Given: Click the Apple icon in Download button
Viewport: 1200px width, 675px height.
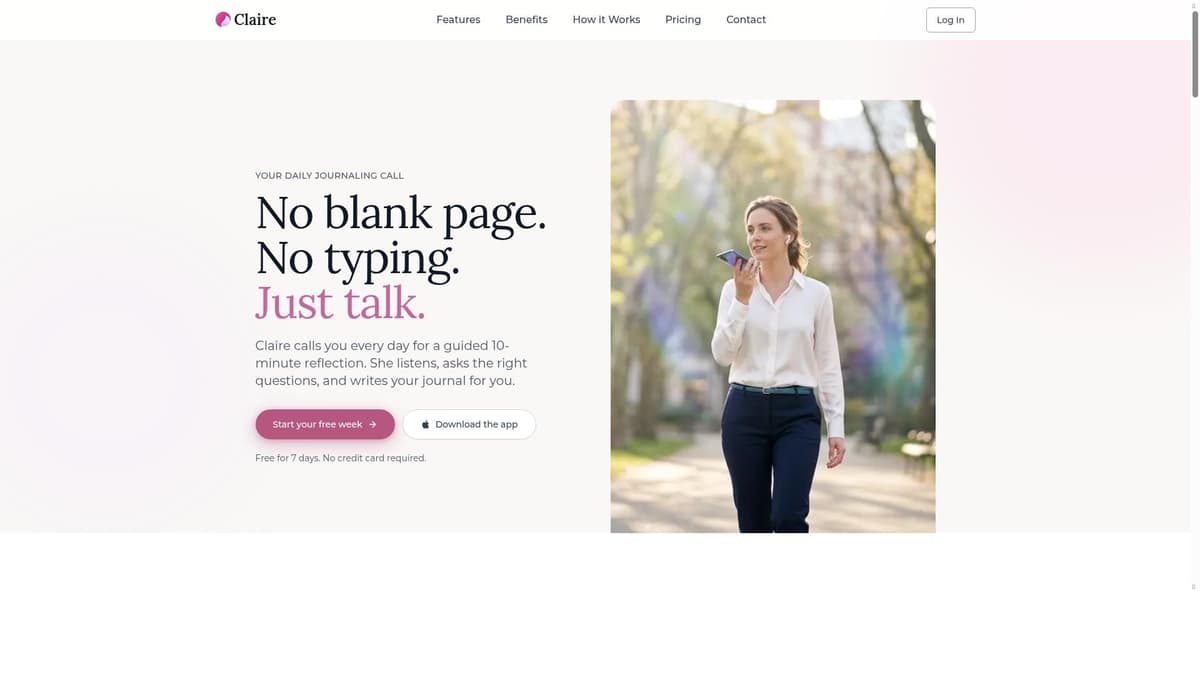Looking at the screenshot, I should coord(425,425).
